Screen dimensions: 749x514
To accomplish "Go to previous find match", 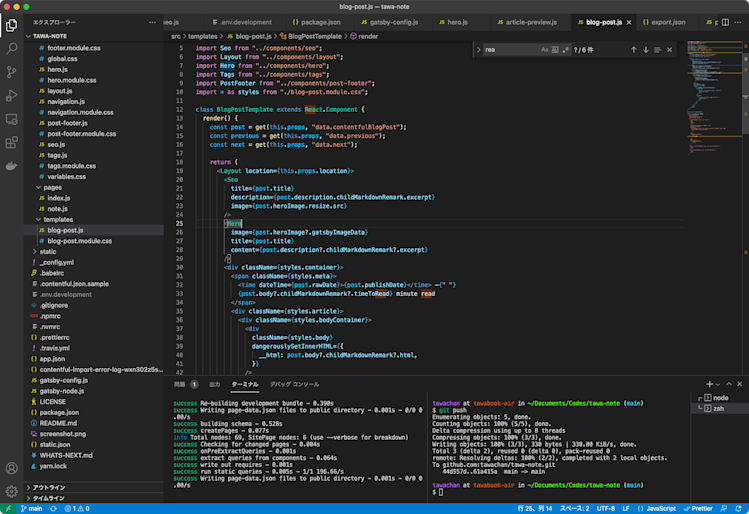I will click(x=633, y=50).
